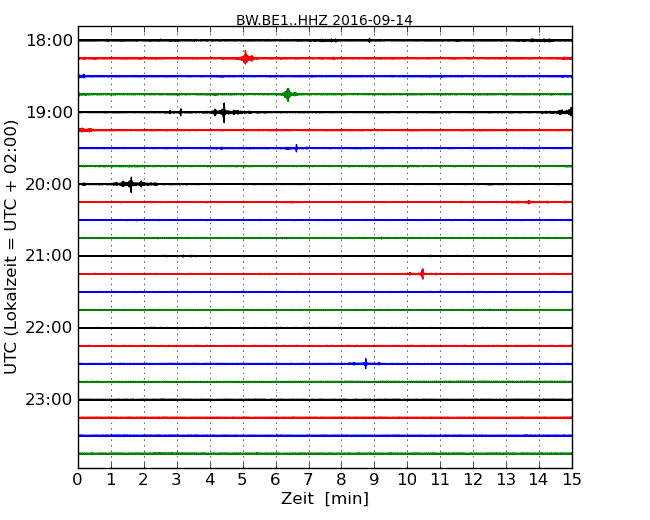Click the 10 tick on the minute axis
This screenshot has width=650, height=520.
[x=407, y=479]
